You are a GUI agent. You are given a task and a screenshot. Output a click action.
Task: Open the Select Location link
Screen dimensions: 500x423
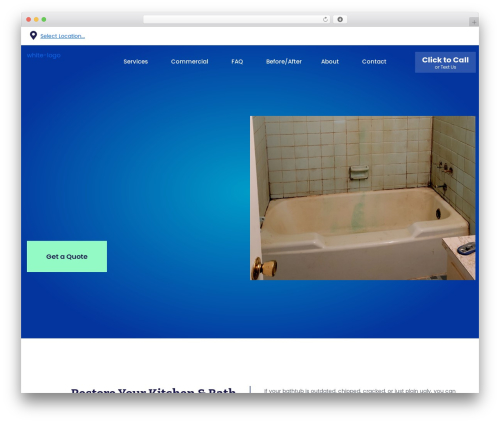63,36
